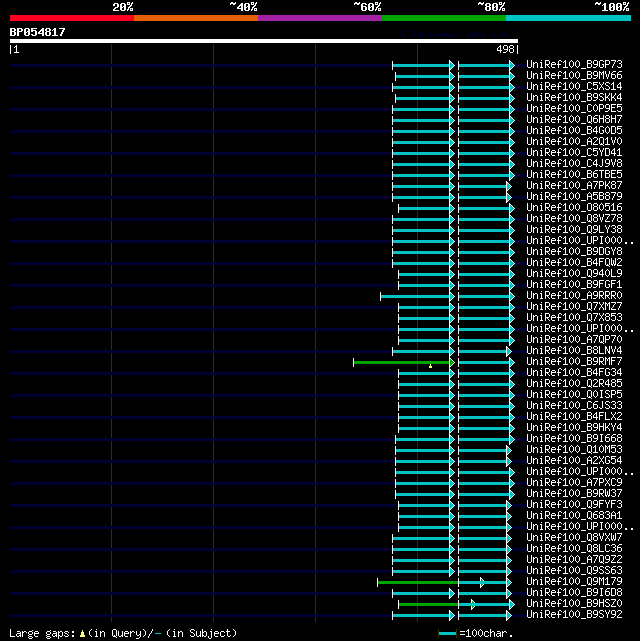
Task: Select the query name BP054817
Action: (37, 32)
